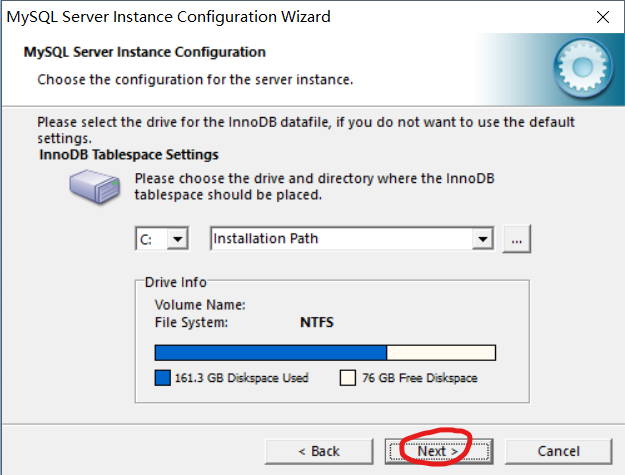The image size is (625, 475).
Task: Expand the Installation Path dropdown arrow
Action: point(483,239)
